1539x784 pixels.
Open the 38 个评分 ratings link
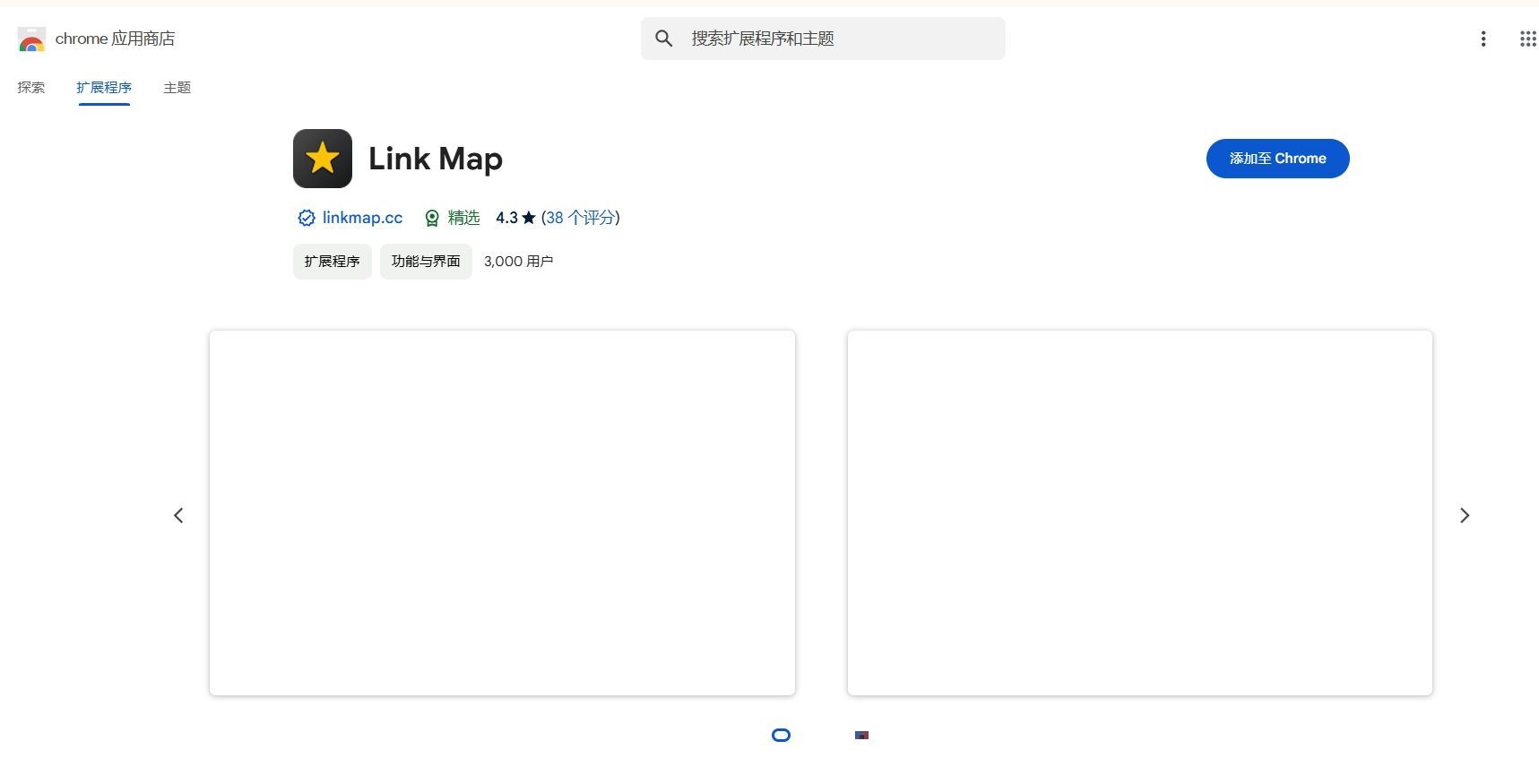tap(580, 218)
